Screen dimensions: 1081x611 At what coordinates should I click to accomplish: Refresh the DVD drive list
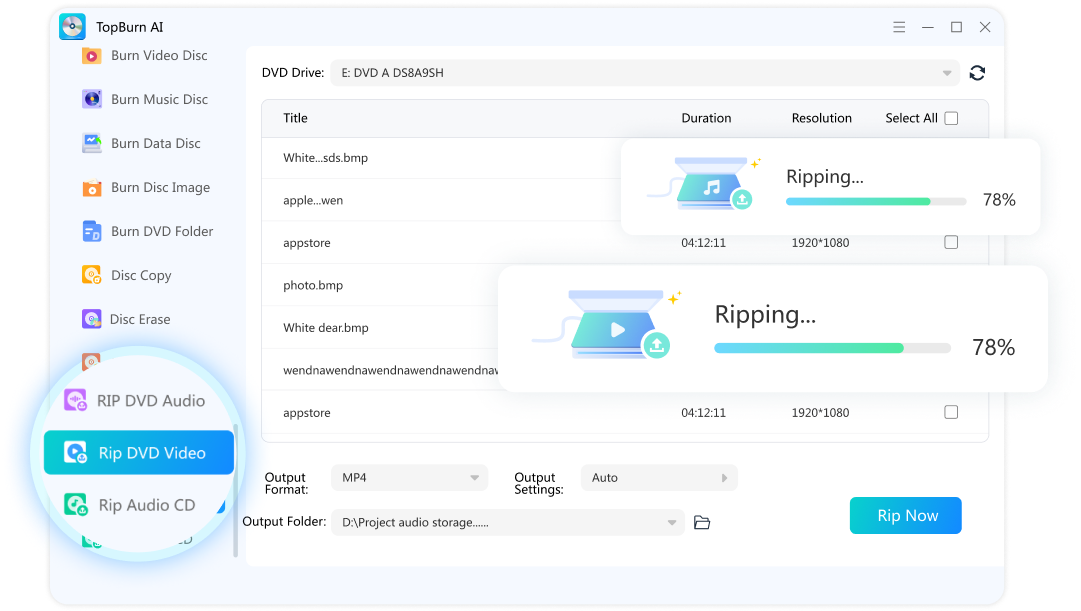pyautogui.click(x=977, y=73)
